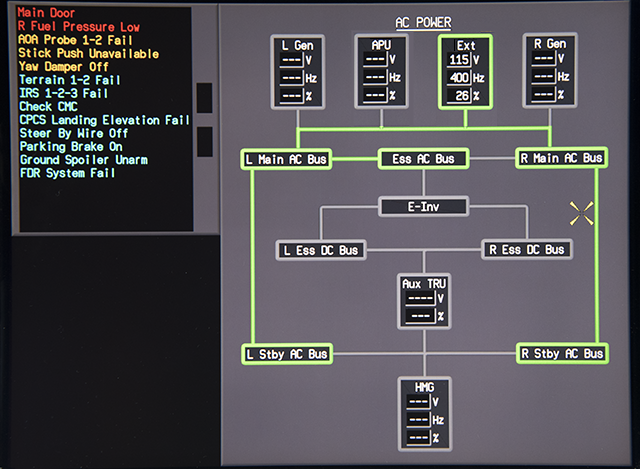Click the yellow cross cursor marker

coord(582,213)
